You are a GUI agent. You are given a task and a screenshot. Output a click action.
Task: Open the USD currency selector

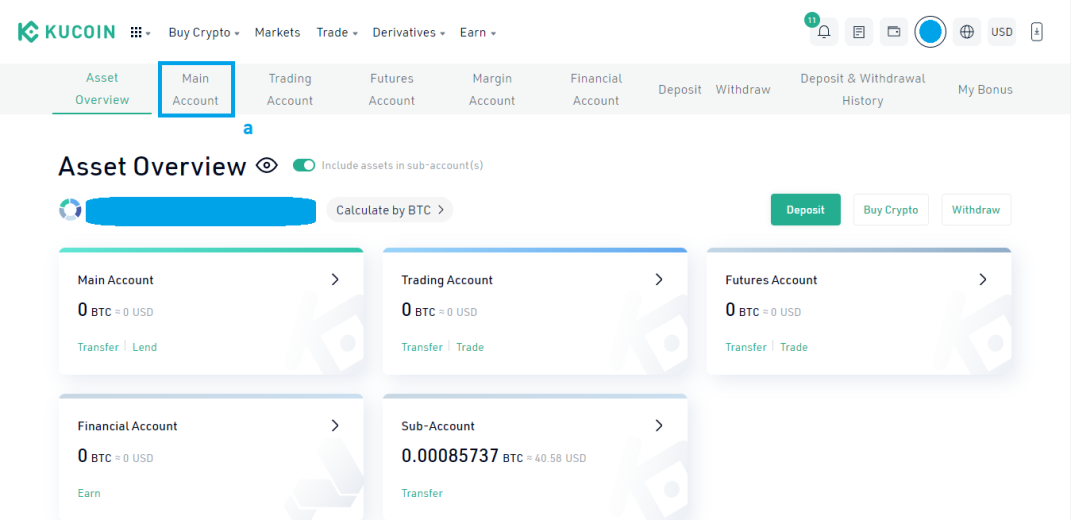(1001, 32)
